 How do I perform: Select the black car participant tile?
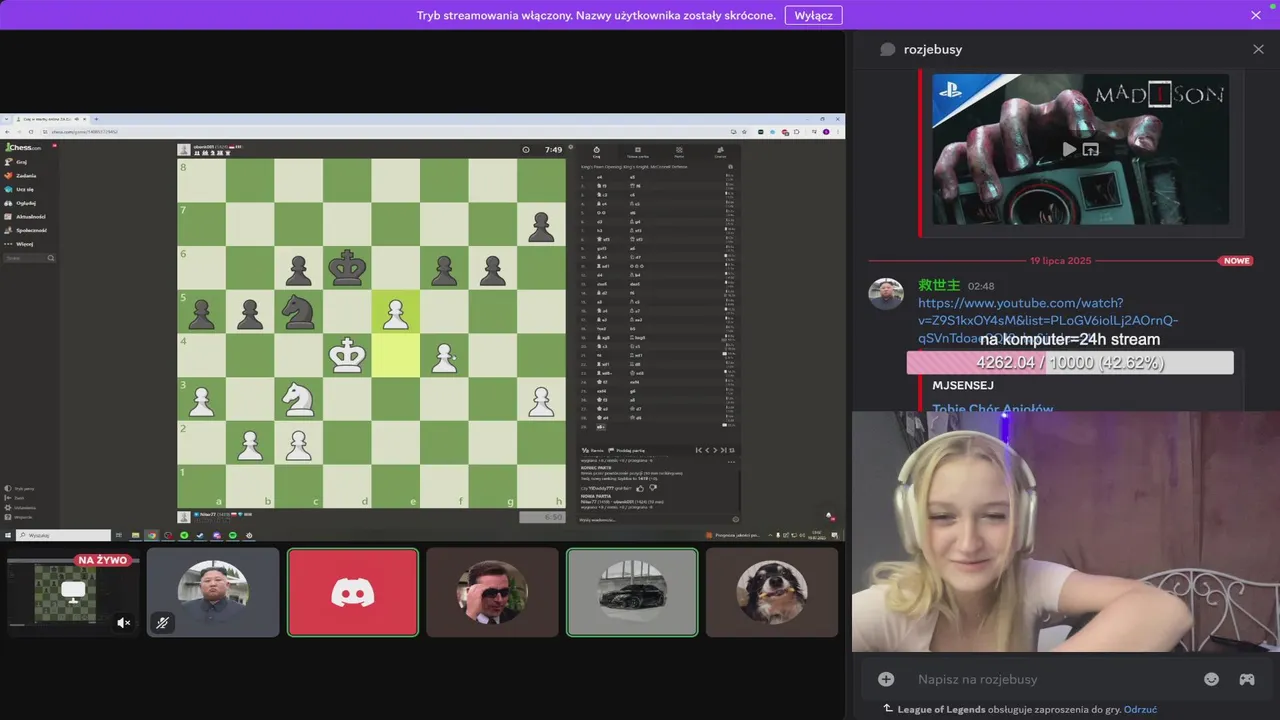(x=632, y=592)
